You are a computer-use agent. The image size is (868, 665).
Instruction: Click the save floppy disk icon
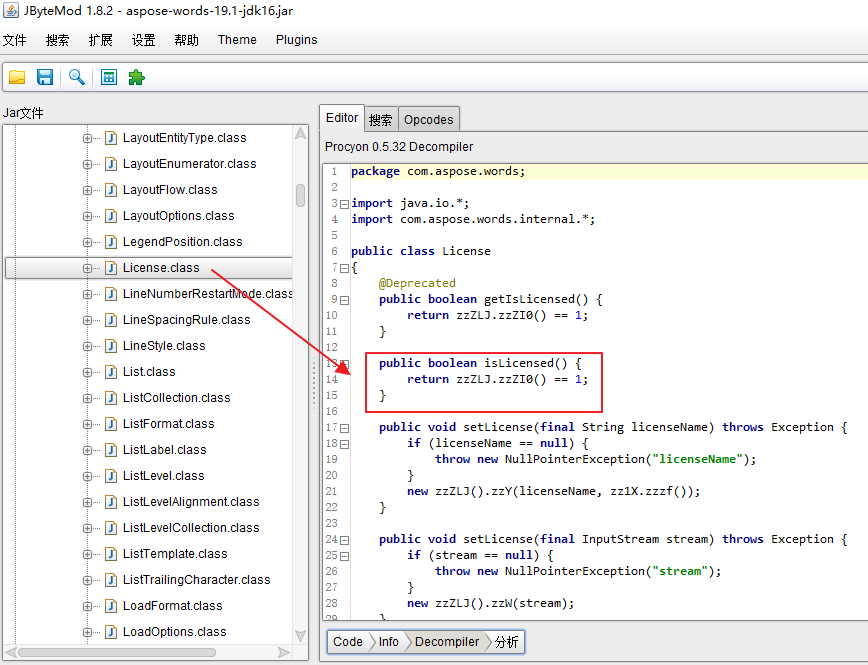45,77
